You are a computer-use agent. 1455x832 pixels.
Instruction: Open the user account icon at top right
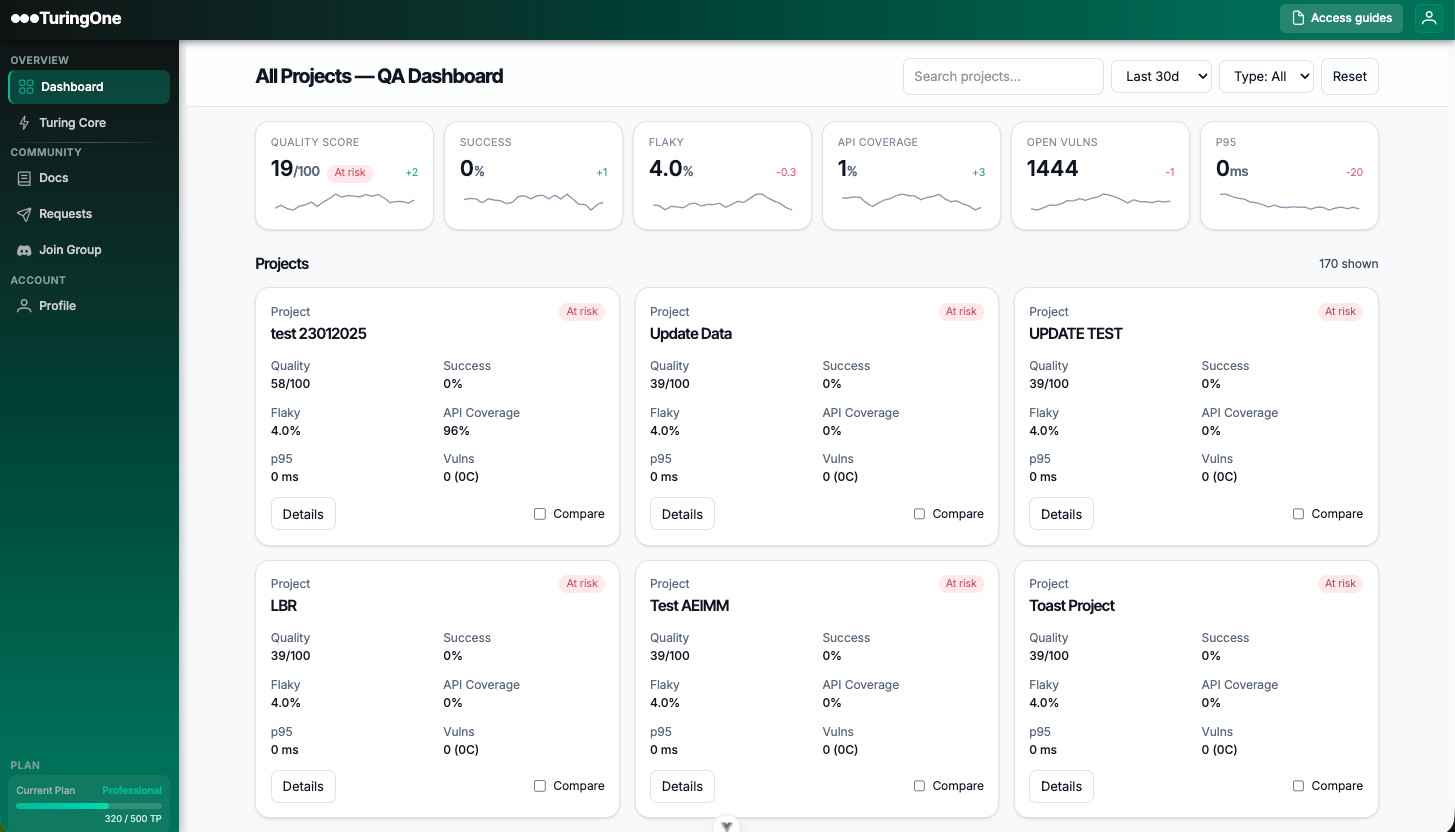1429,18
